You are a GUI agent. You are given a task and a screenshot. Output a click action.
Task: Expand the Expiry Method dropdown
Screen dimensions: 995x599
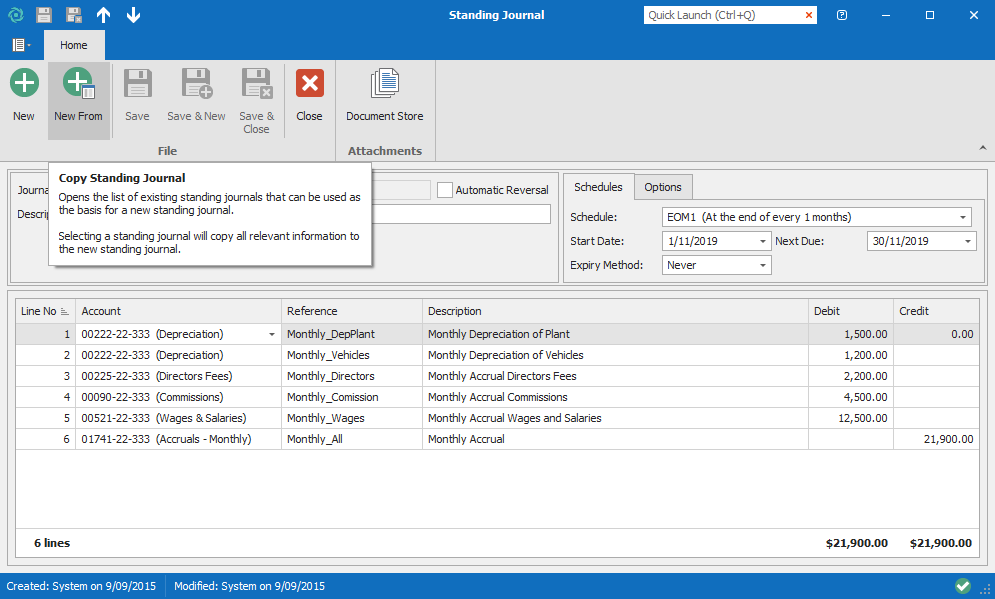tap(764, 265)
